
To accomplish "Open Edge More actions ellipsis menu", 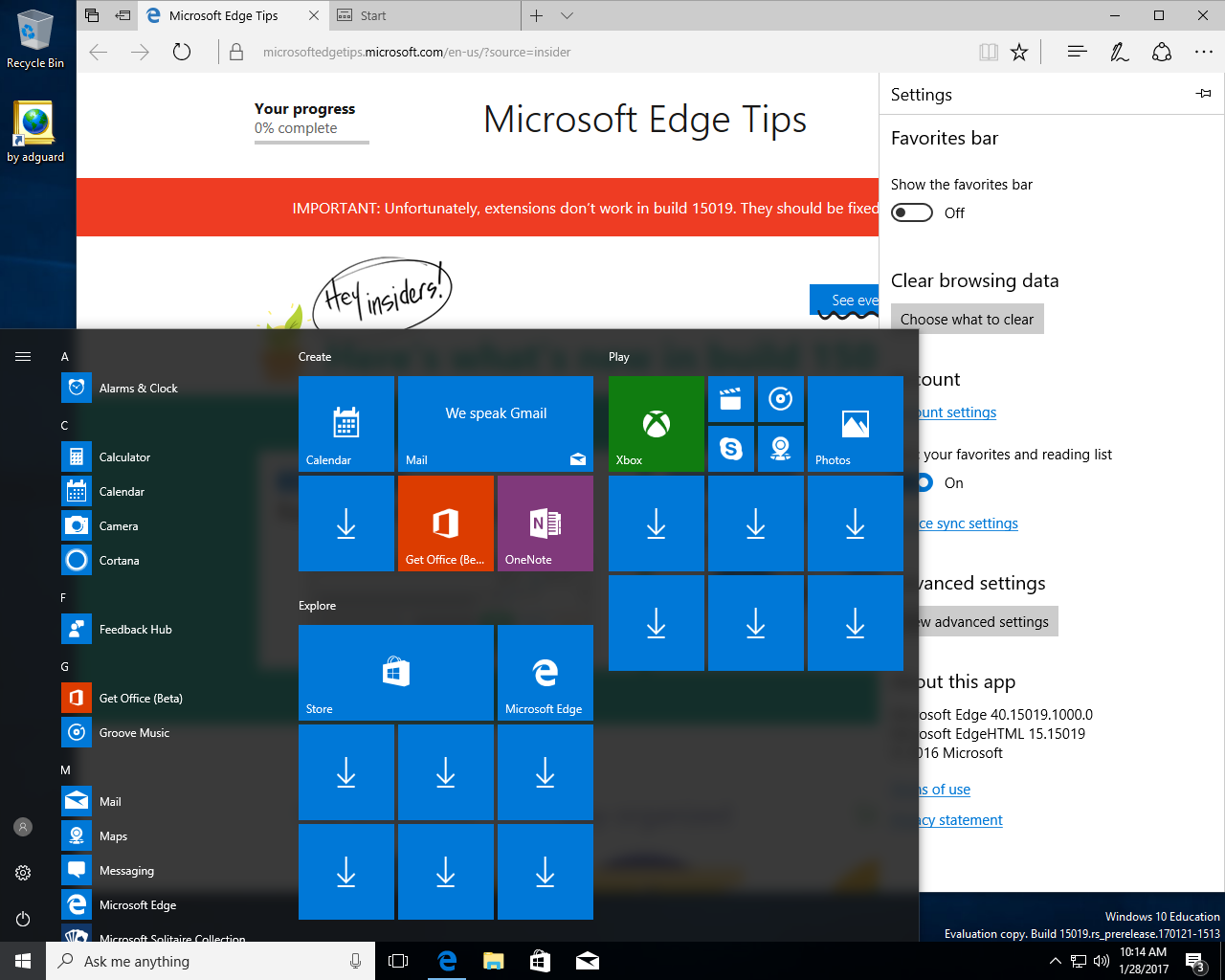I will pos(1204,52).
